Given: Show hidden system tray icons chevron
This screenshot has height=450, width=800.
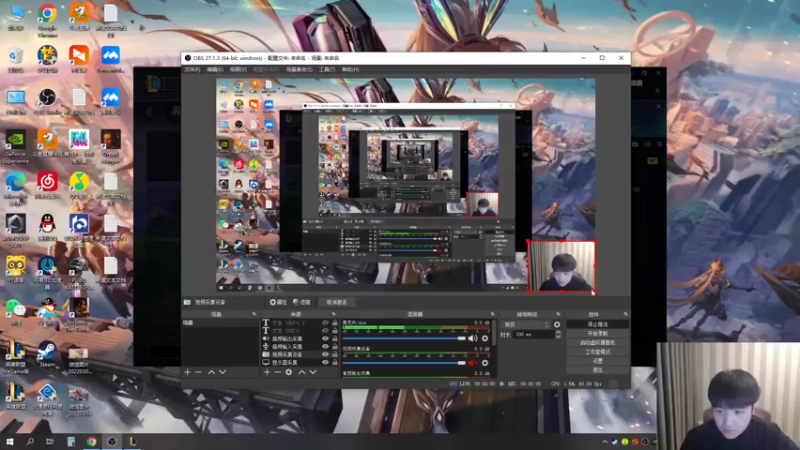Looking at the screenshot, I should click(x=605, y=442).
